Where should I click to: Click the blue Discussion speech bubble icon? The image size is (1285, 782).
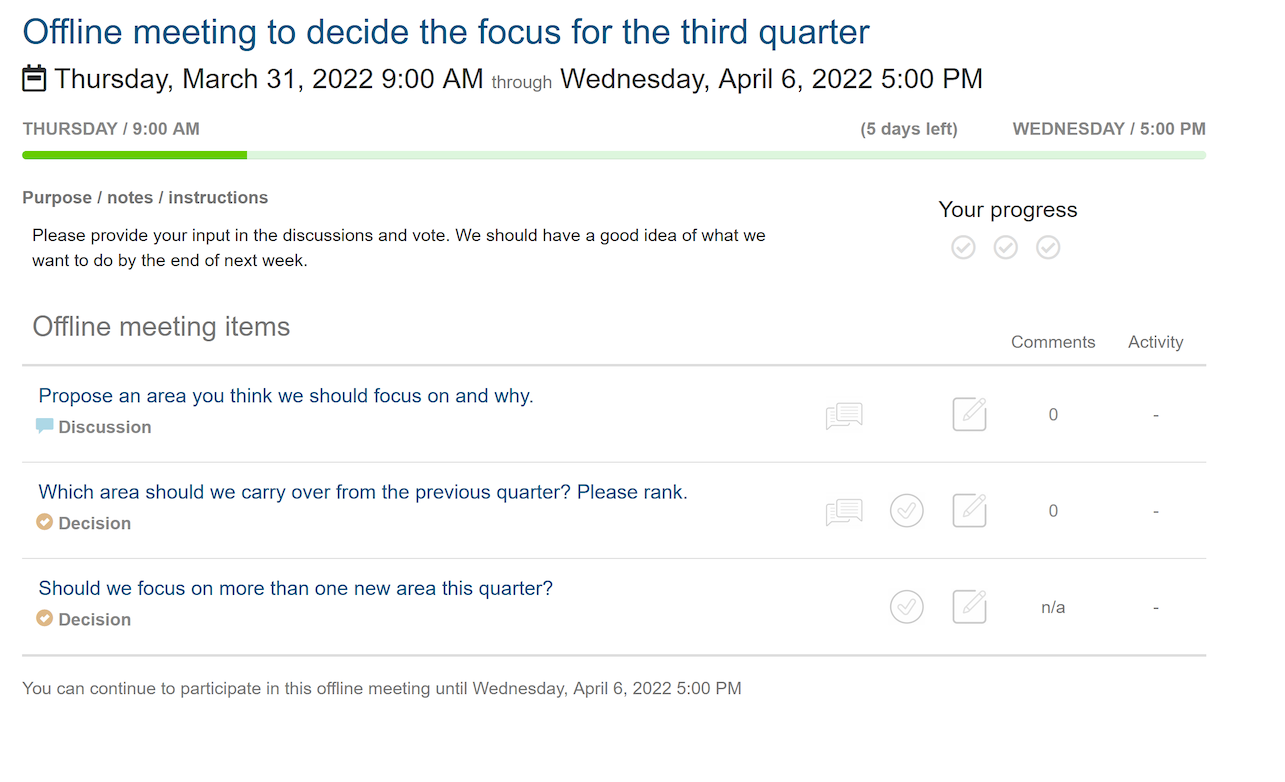pos(44,426)
